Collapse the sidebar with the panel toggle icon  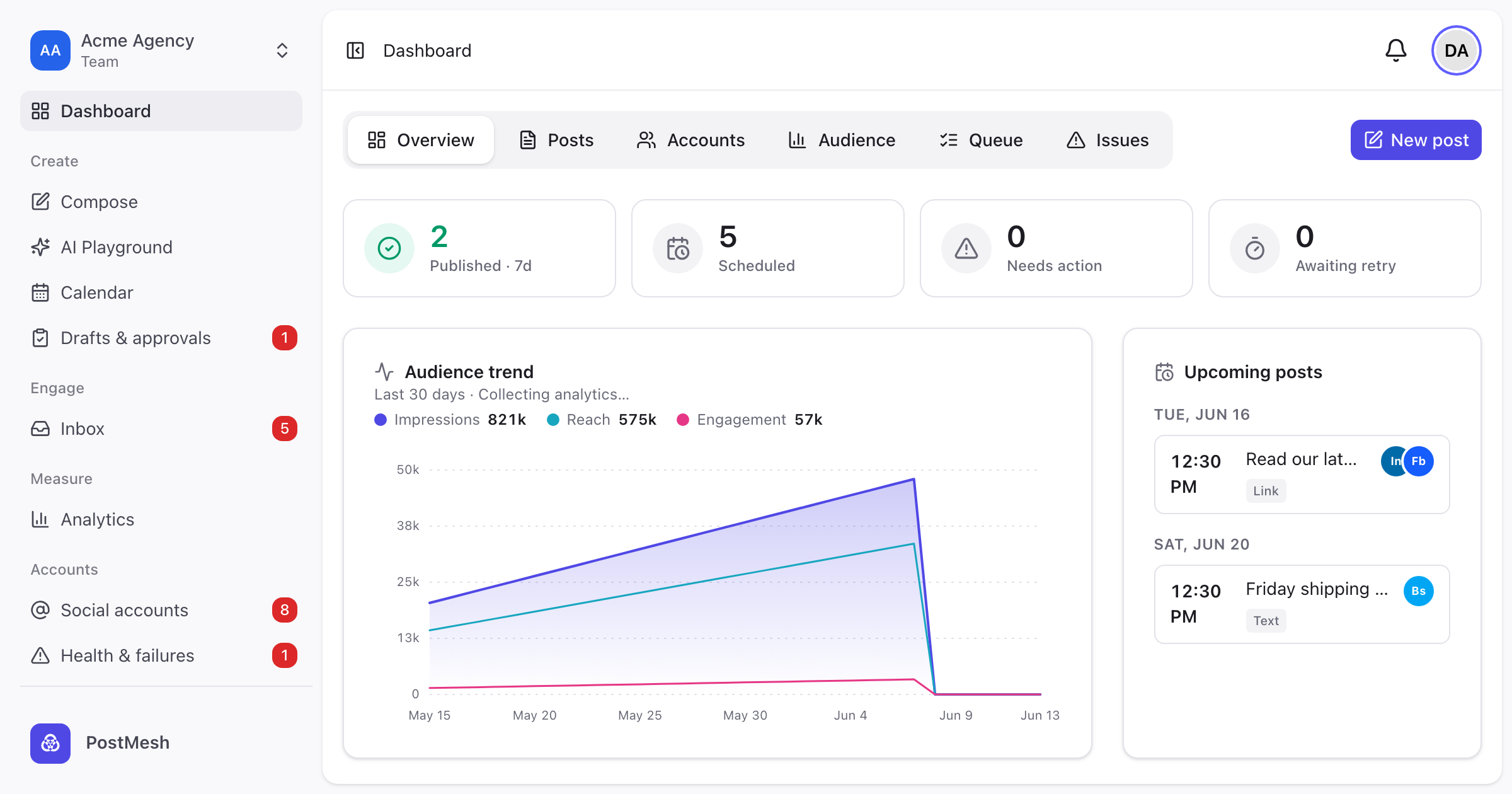(x=355, y=50)
